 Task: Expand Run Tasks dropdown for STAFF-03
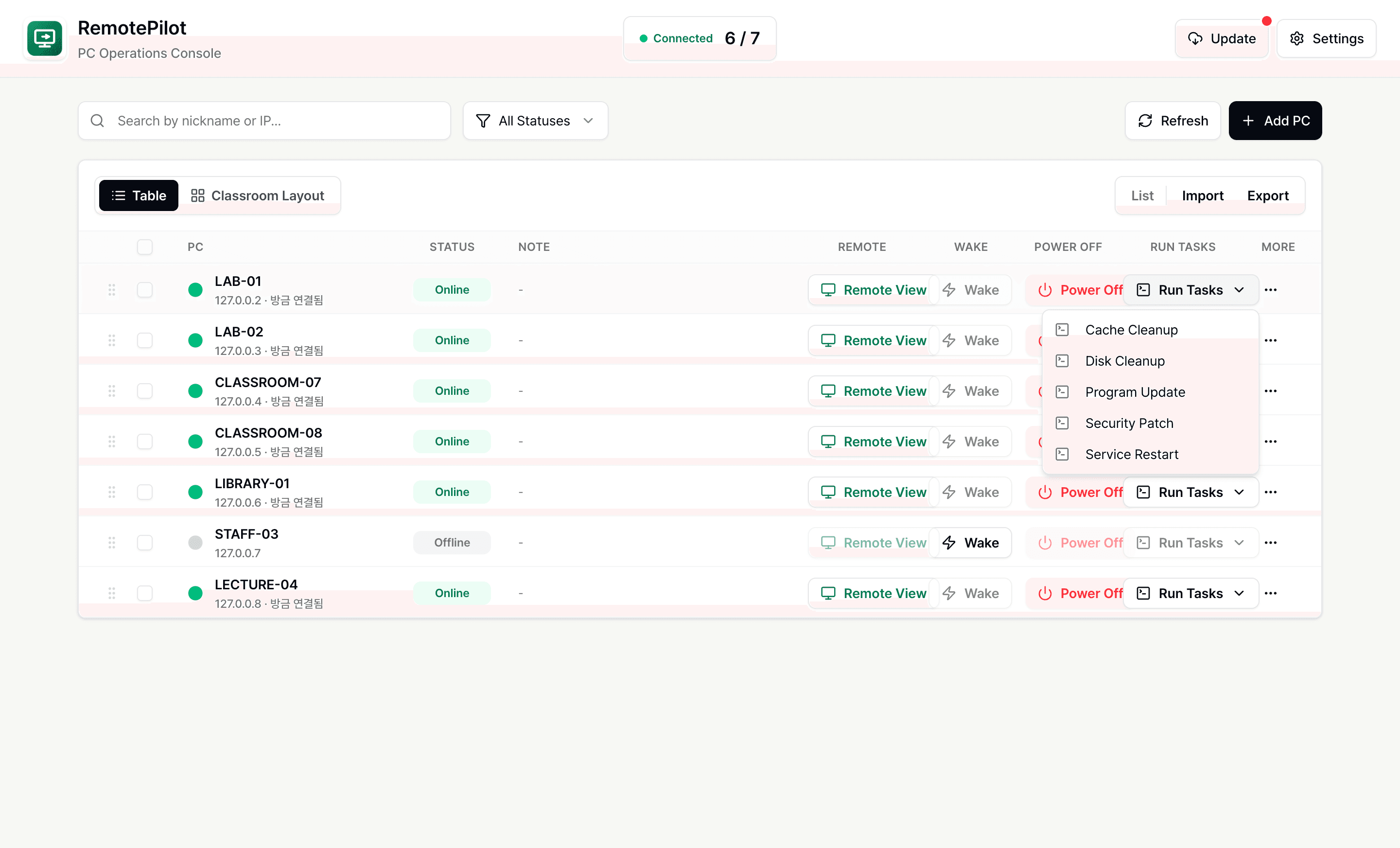coord(1191,543)
